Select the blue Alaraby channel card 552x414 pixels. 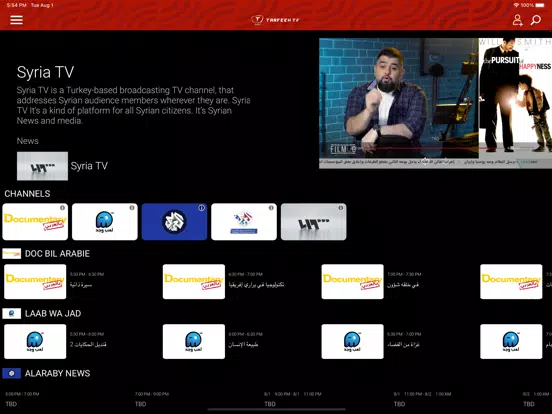click(x=175, y=222)
